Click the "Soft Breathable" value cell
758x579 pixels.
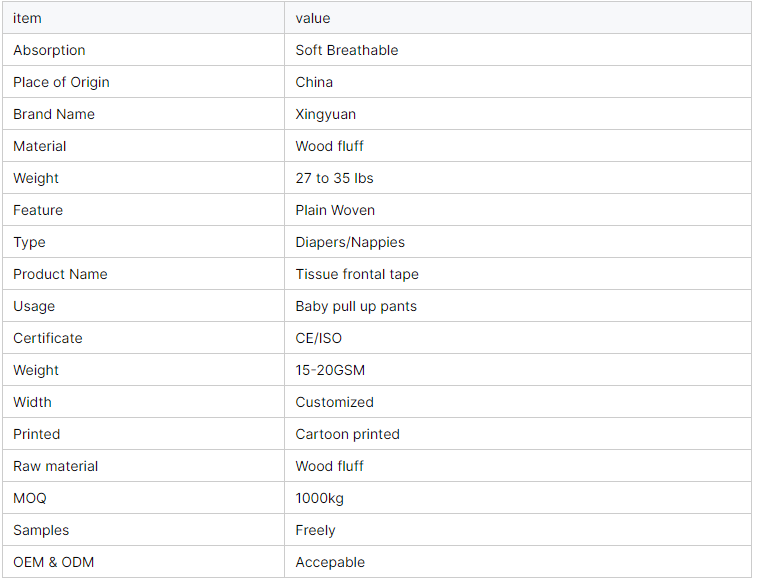coord(347,50)
